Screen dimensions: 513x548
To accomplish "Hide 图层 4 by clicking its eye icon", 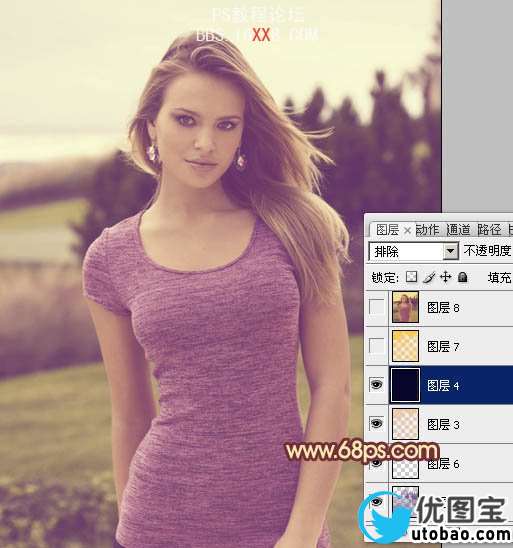I will pyautogui.click(x=377, y=385).
